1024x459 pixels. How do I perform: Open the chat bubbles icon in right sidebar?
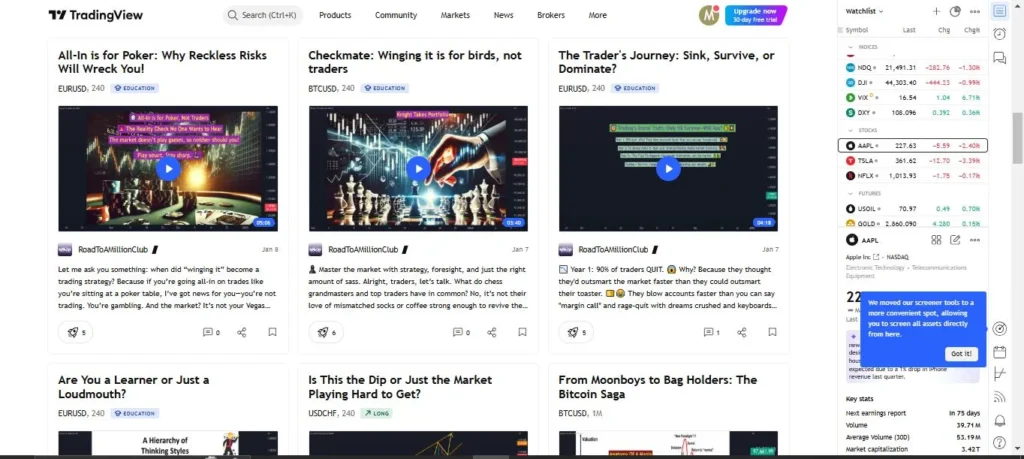coord(999,58)
